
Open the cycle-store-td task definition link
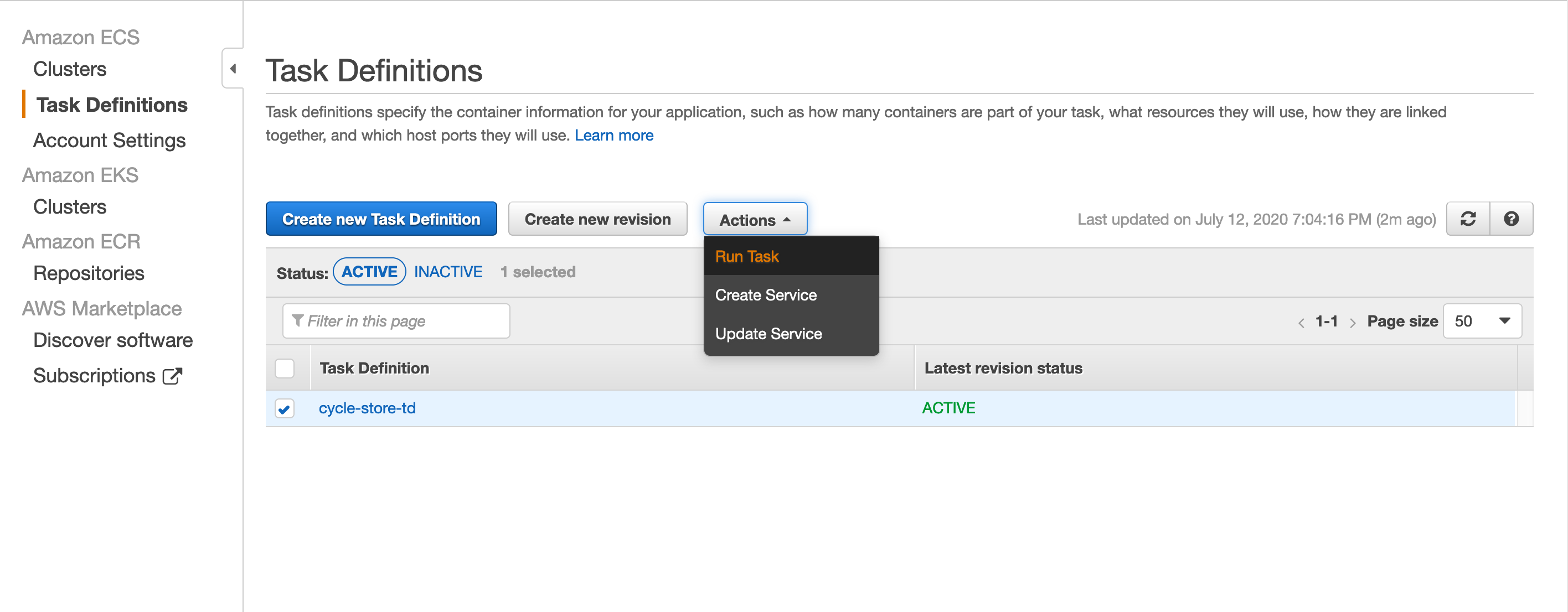(x=367, y=408)
